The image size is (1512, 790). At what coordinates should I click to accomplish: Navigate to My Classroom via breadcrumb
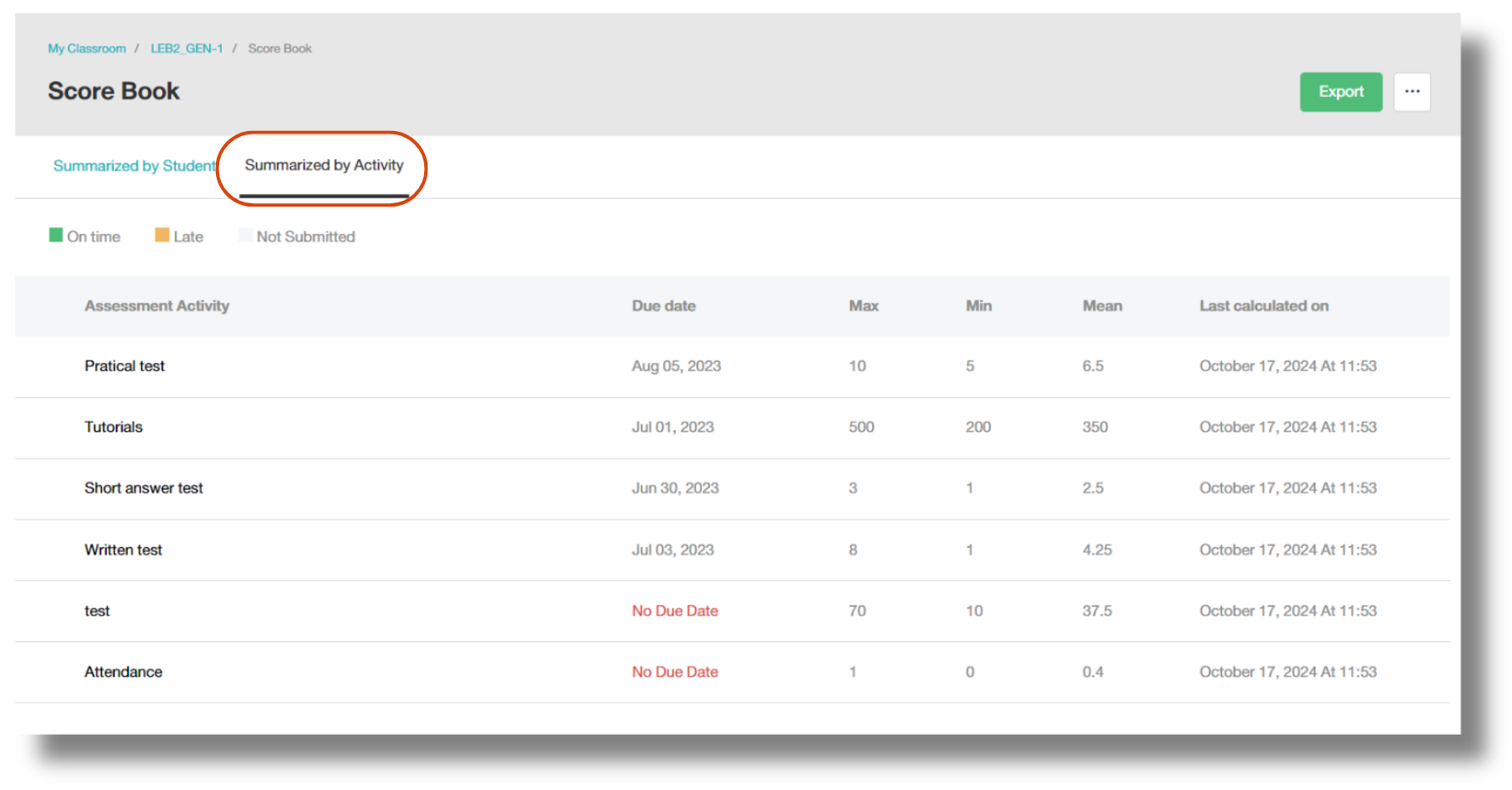(x=87, y=48)
